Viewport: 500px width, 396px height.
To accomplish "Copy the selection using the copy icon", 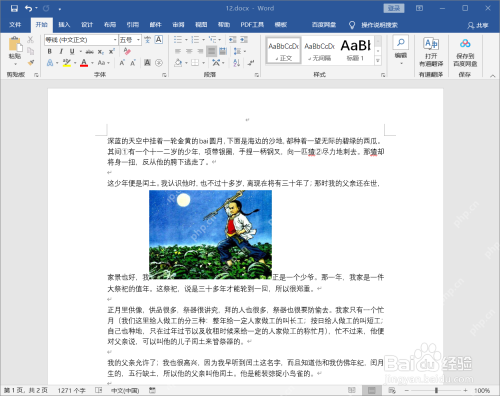I will click(x=30, y=51).
